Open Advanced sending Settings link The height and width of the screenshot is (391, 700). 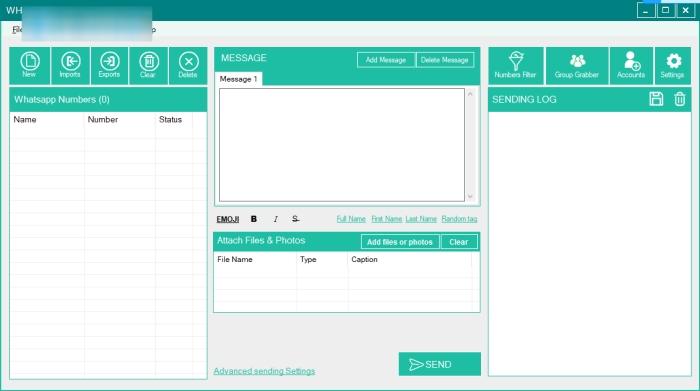click(x=264, y=371)
